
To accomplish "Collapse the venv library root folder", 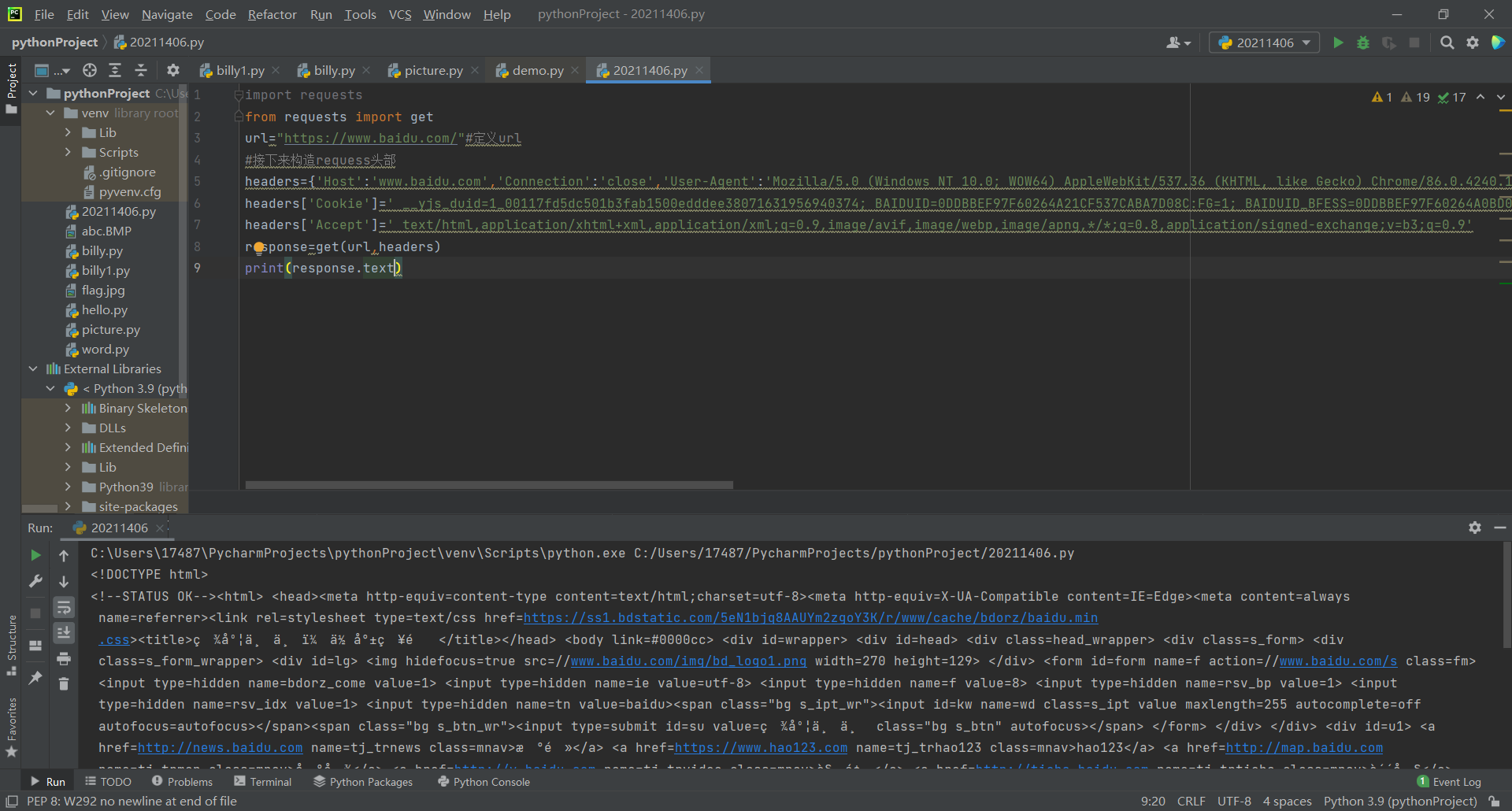I will [50, 113].
